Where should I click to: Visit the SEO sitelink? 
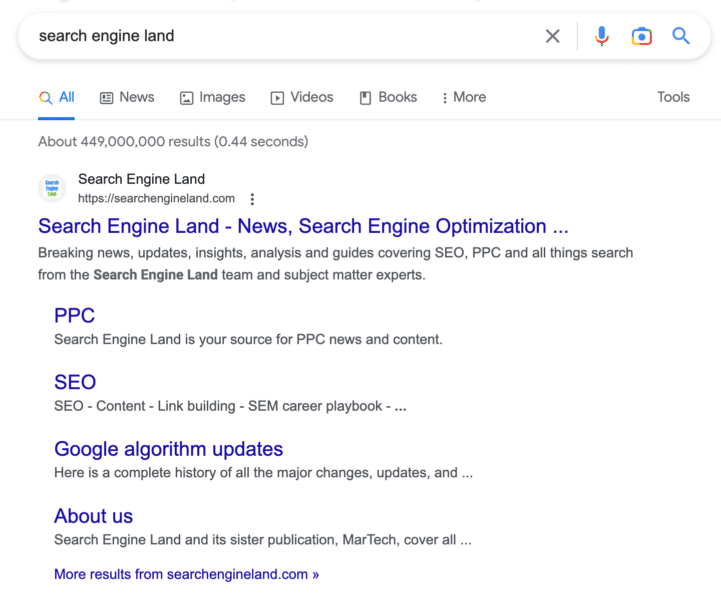(75, 382)
